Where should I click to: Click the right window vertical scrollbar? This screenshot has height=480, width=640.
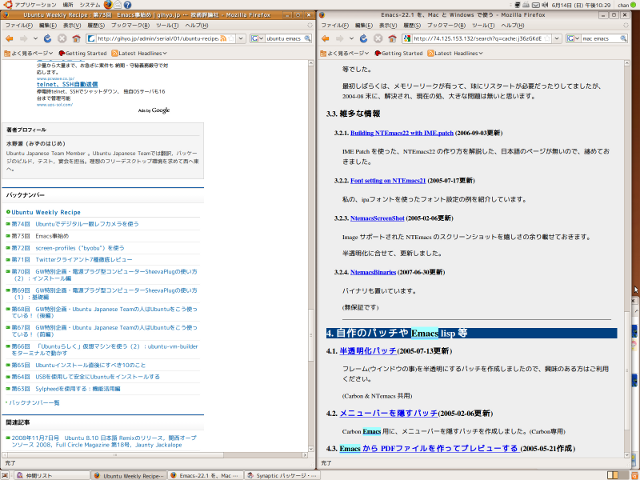coord(627,257)
